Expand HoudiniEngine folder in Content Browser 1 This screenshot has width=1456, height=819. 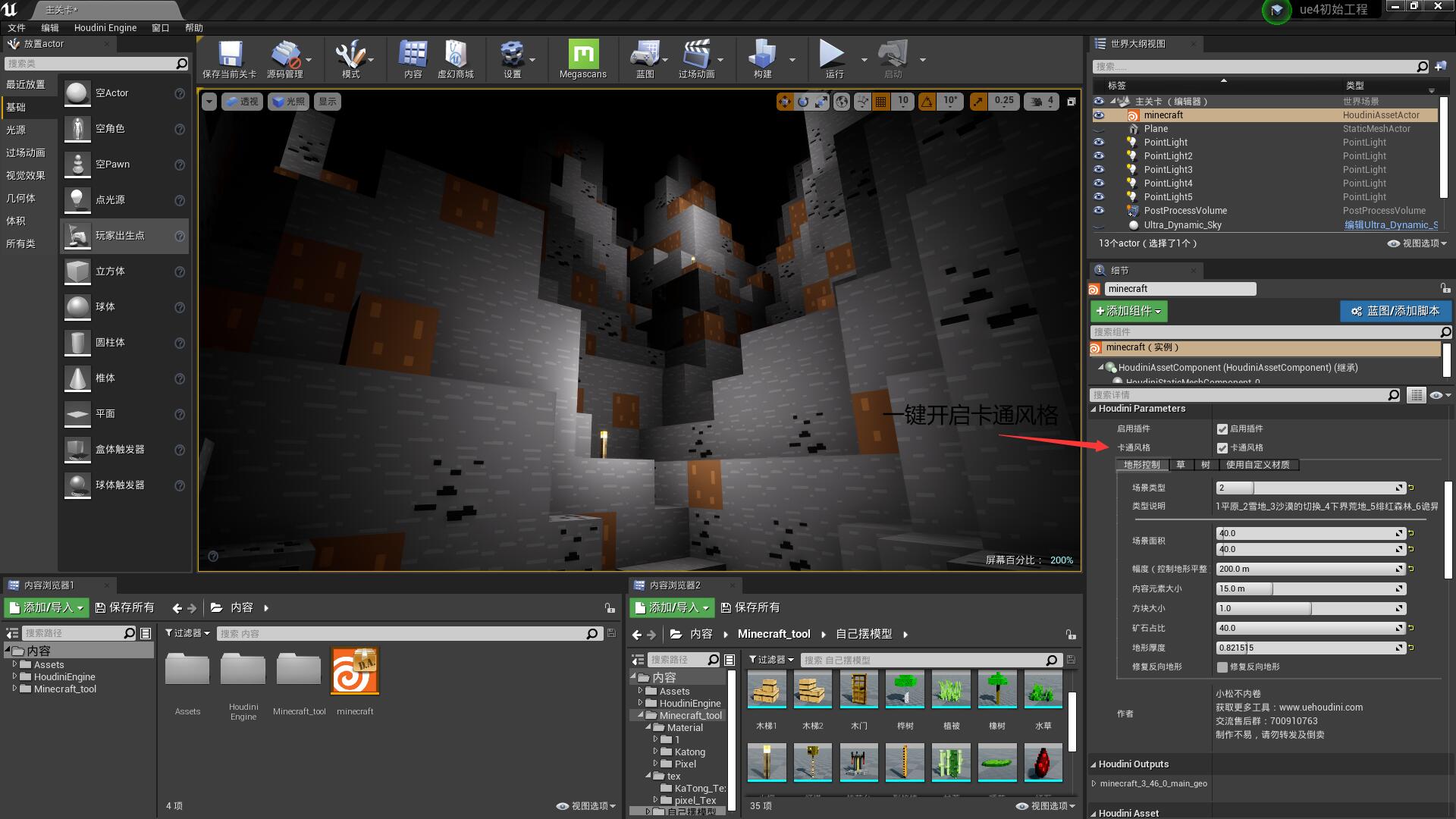14,676
